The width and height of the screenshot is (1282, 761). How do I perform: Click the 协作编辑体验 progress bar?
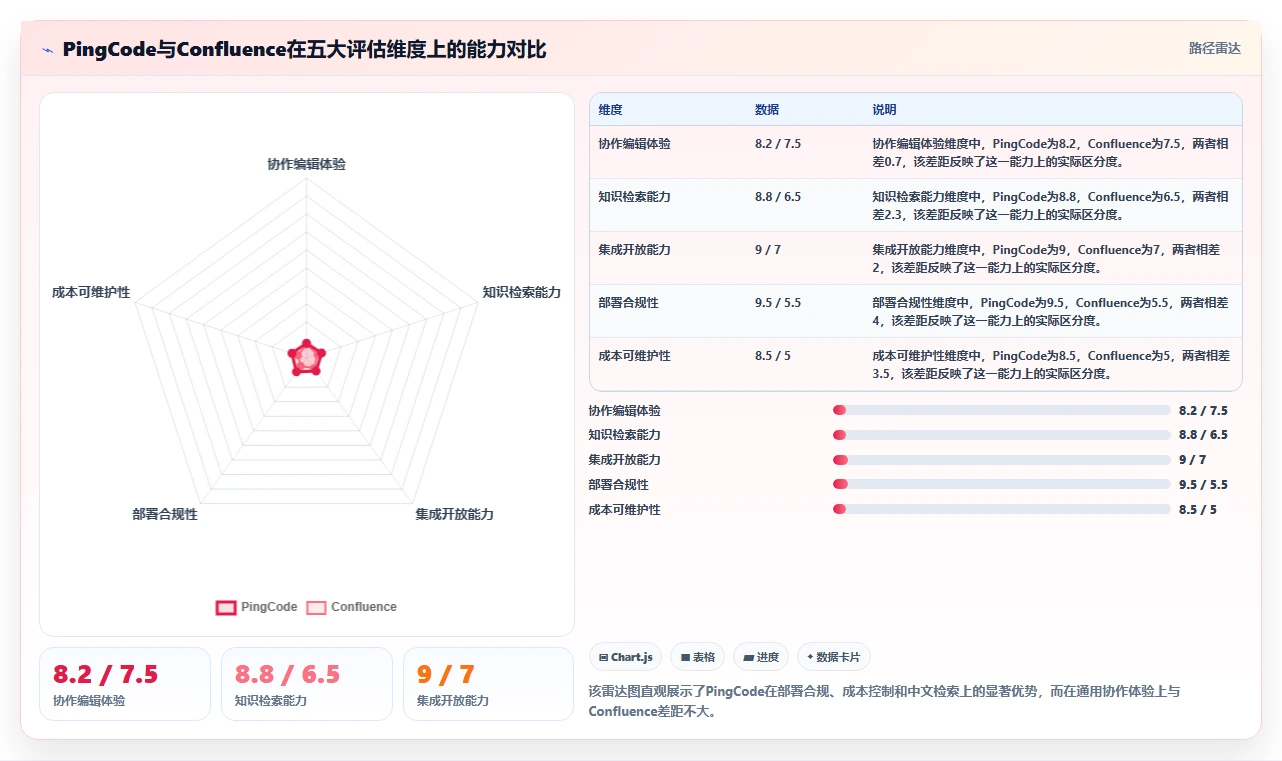1001,410
